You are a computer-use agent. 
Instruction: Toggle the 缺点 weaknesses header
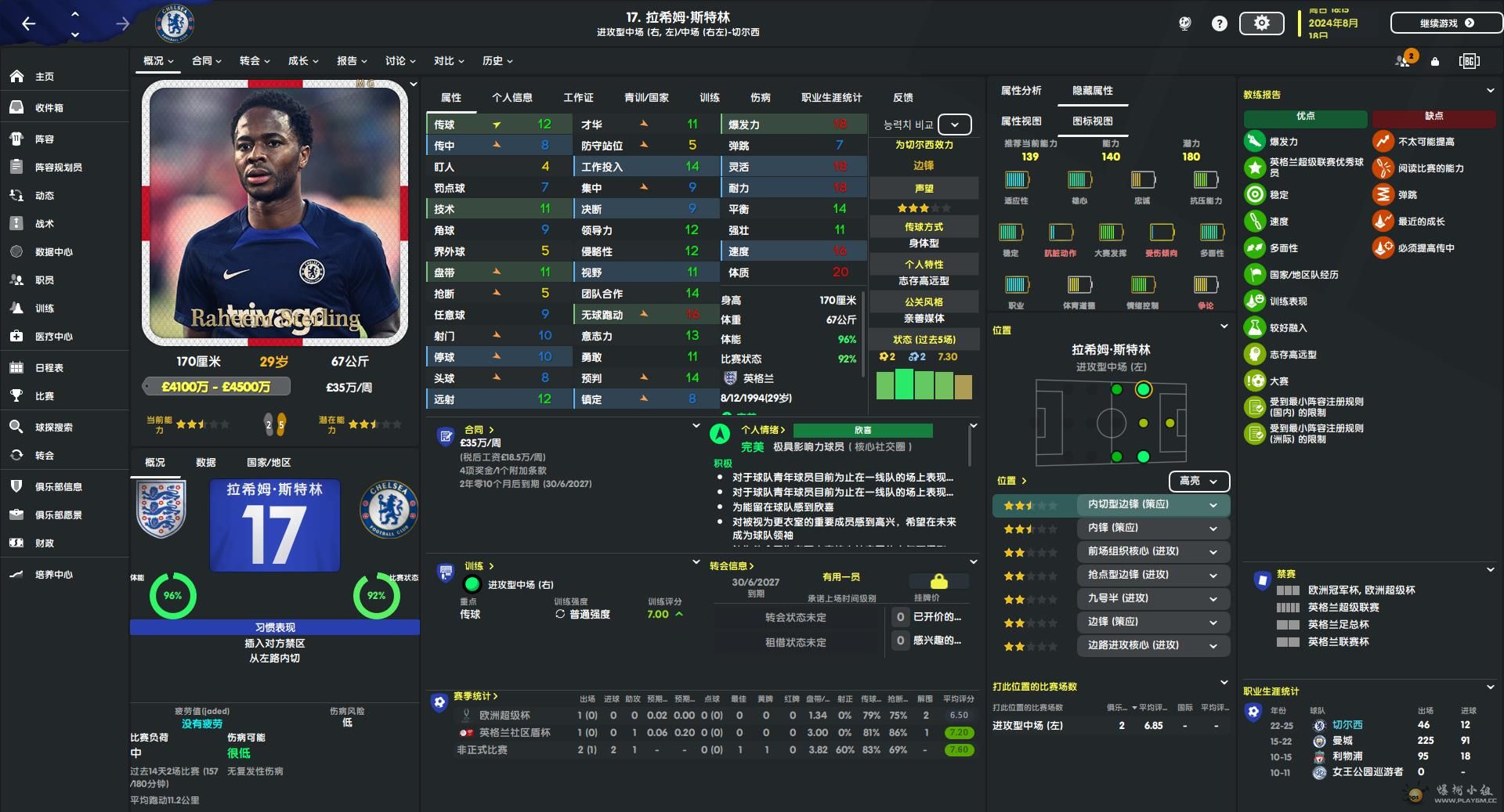pyautogui.click(x=1433, y=117)
